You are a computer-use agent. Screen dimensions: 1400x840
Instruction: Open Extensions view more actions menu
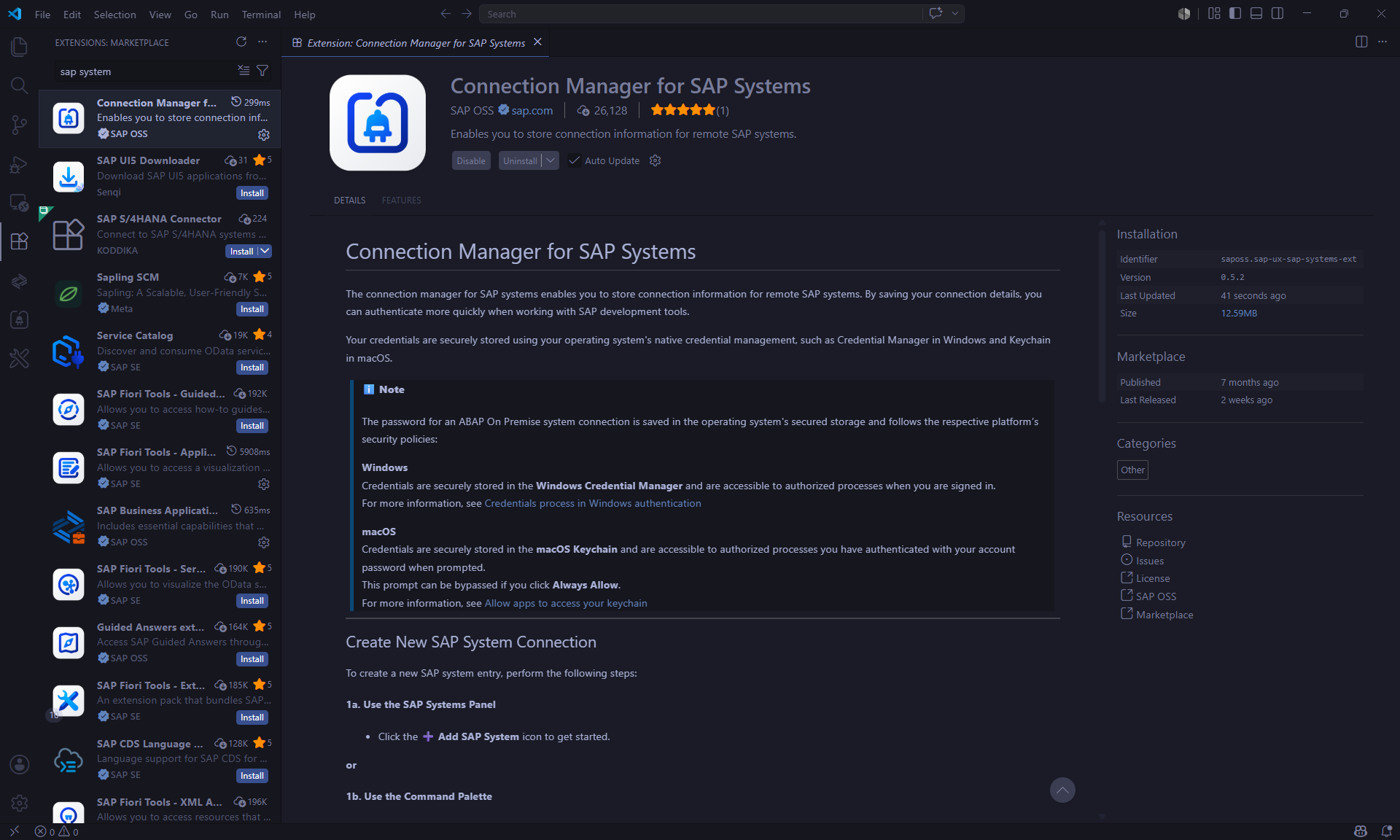262,42
